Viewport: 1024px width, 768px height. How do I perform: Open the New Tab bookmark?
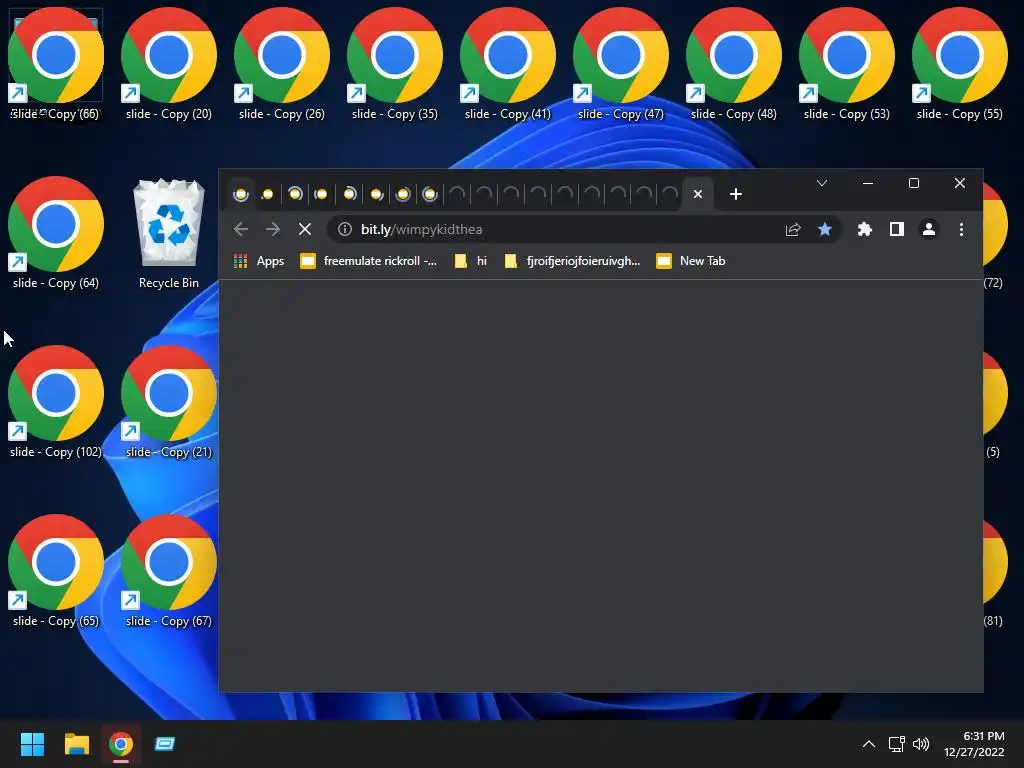pos(691,261)
